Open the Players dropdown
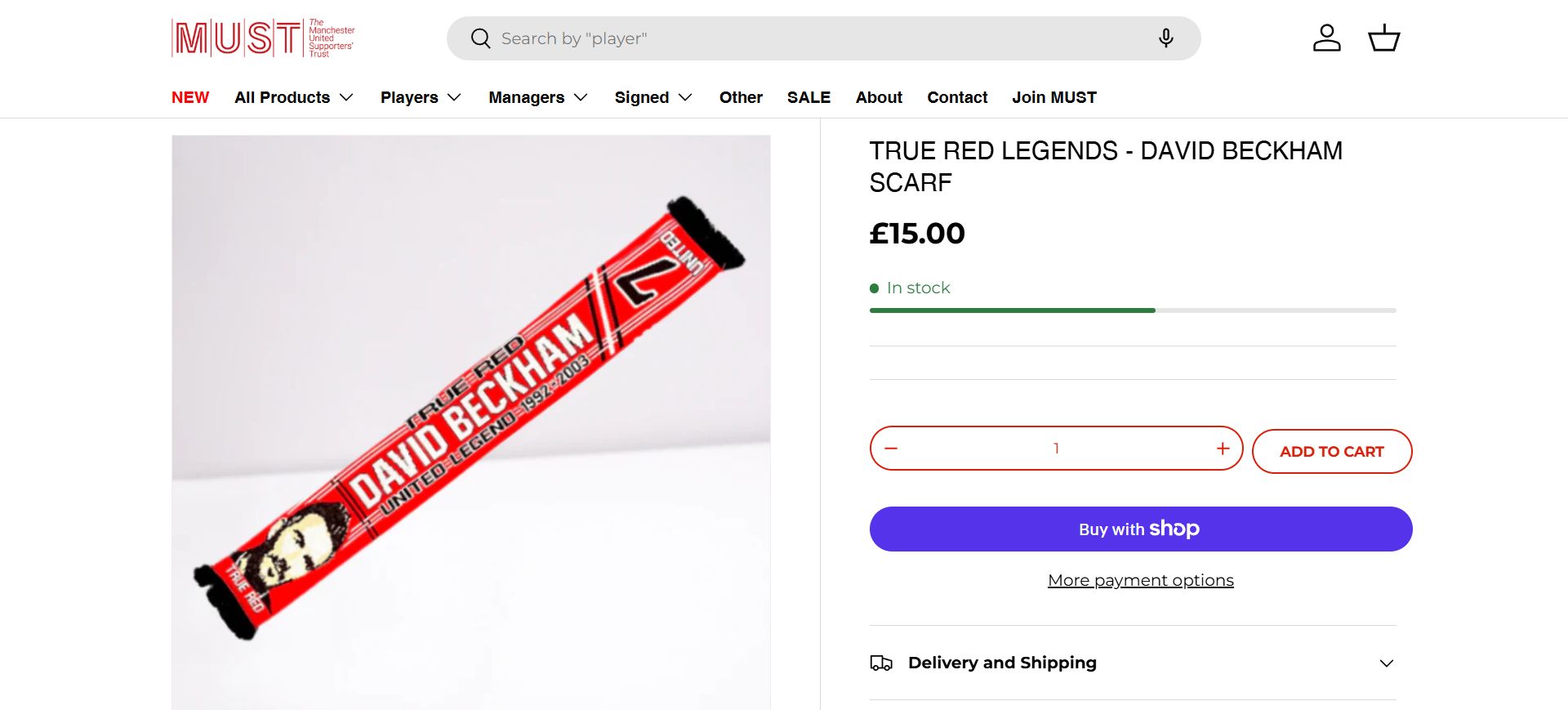Image resolution: width=1568 pixels, height=710 pixels. 421,97
